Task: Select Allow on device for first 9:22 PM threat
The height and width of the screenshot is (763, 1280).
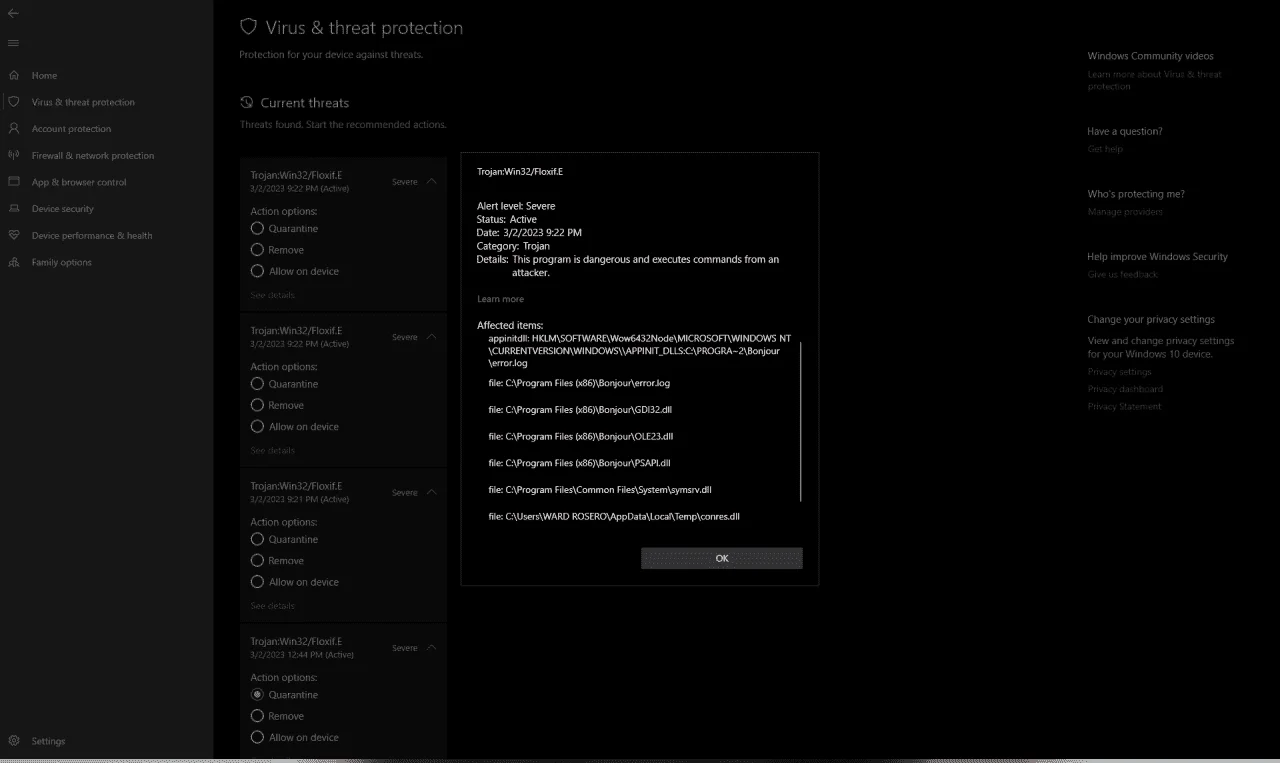Action: click(257, 271)
